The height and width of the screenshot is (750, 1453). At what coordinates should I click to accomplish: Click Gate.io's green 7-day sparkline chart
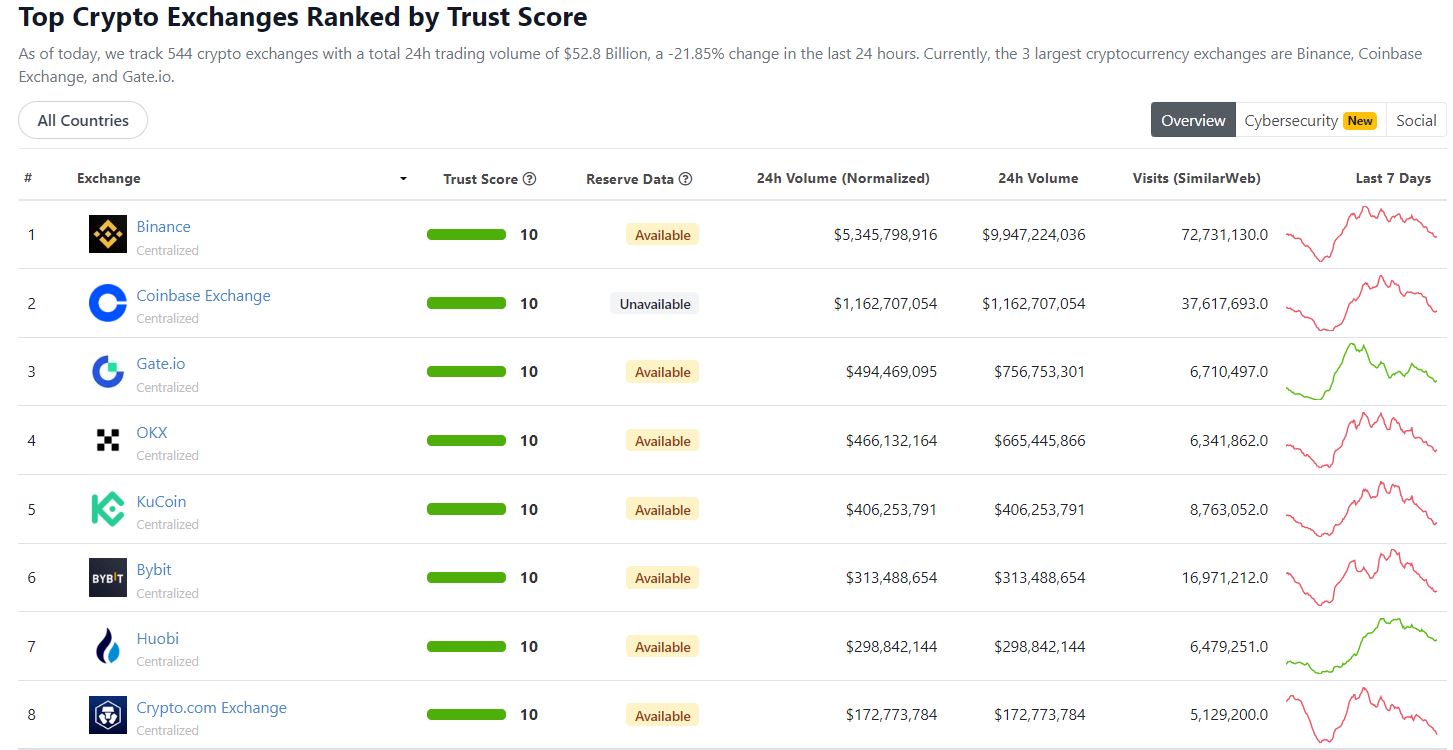[1361, 372]
